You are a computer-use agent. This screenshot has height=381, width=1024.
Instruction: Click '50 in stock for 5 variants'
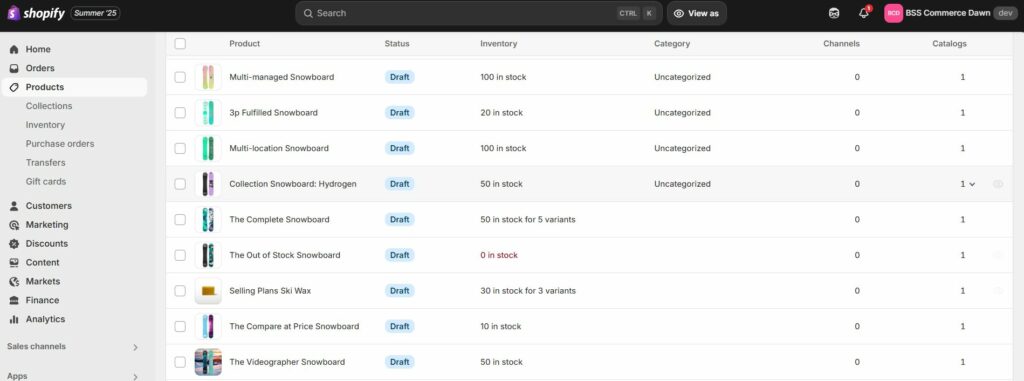528,220
